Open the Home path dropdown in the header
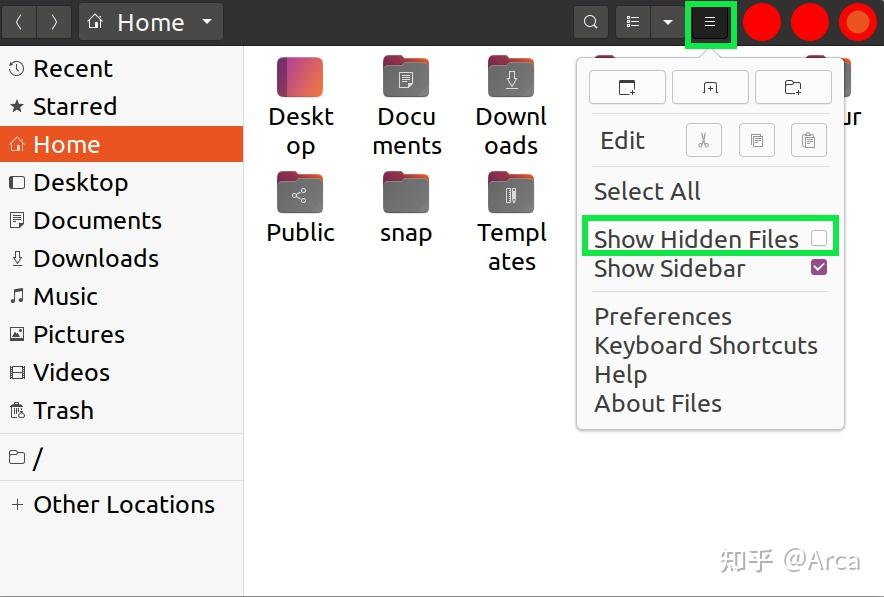The height and width of the screenshot is (597, 884). point(205,21)
